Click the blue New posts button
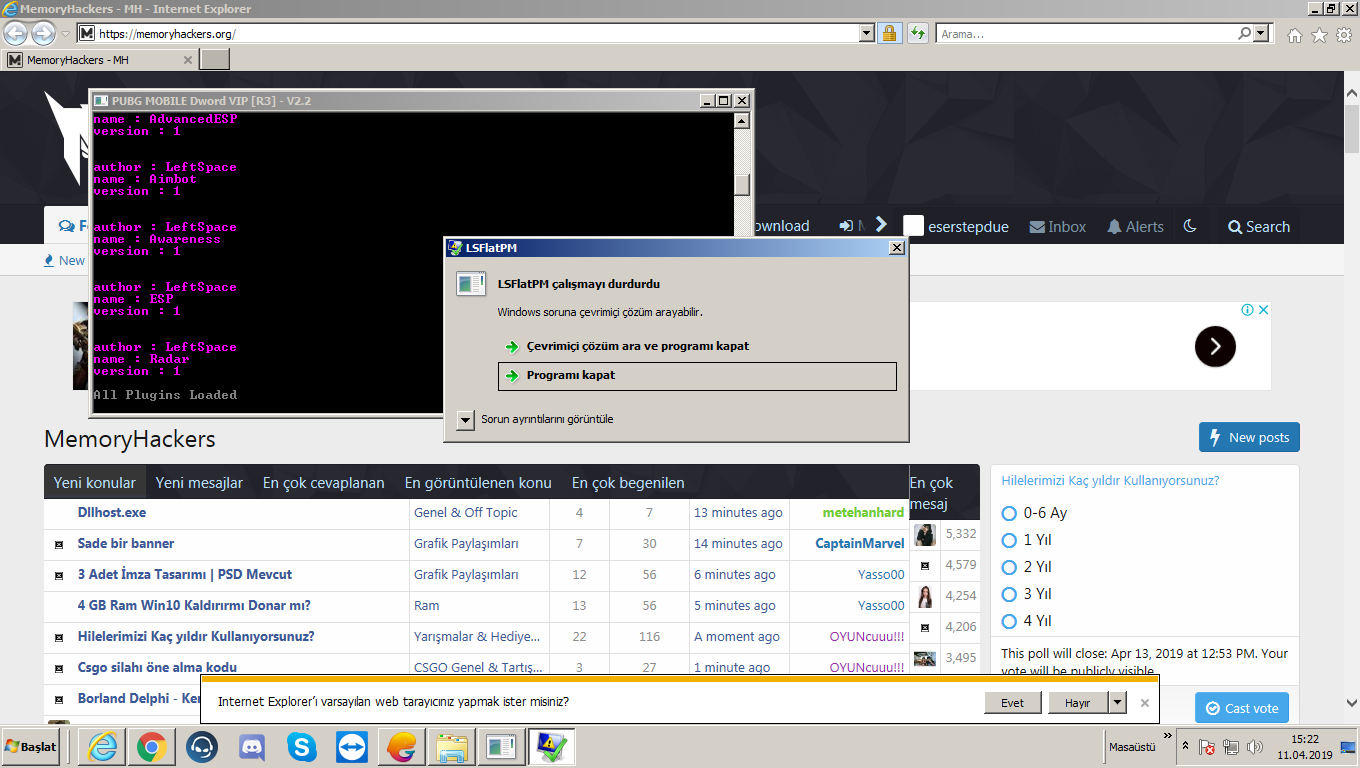Image resolution: width=1360 pixels, height=768 pixels. pos(1249,437)
